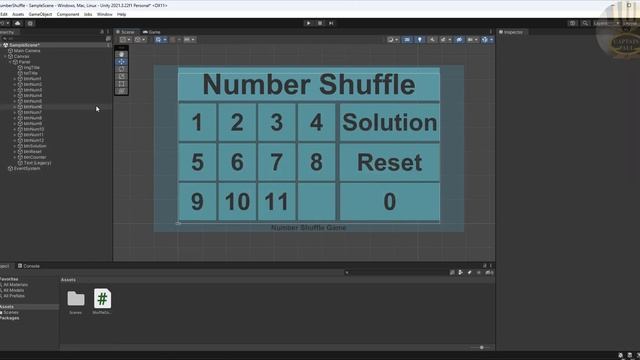Image resolution: width=640 pixels, height=360 pixels.
Task: Open scene camera settings dropdown
Action: coord(472,40)
